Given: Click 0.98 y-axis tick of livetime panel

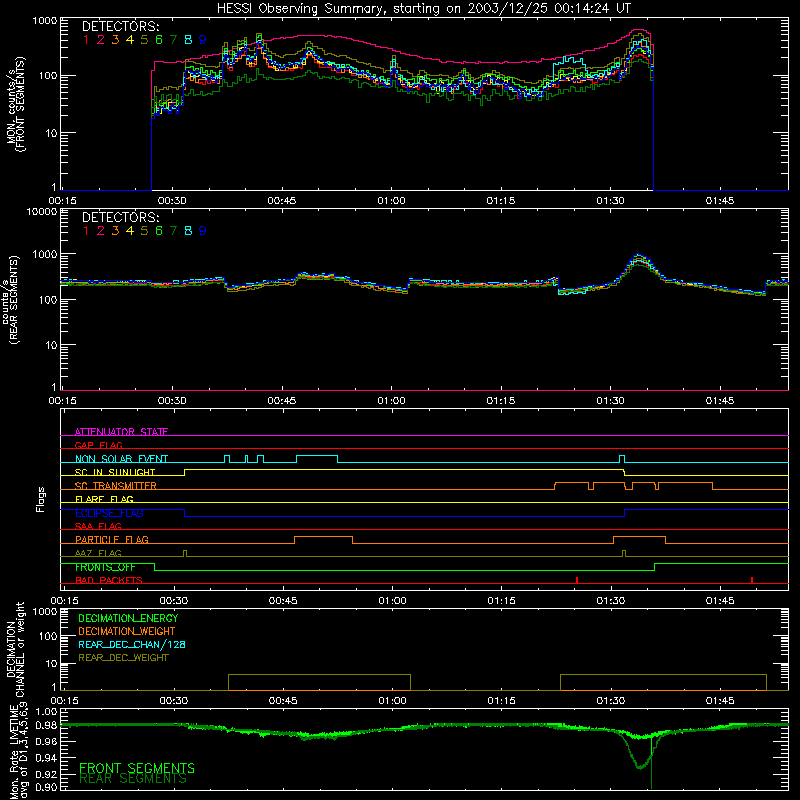Looking at the screenshot, I should [46, 725].
